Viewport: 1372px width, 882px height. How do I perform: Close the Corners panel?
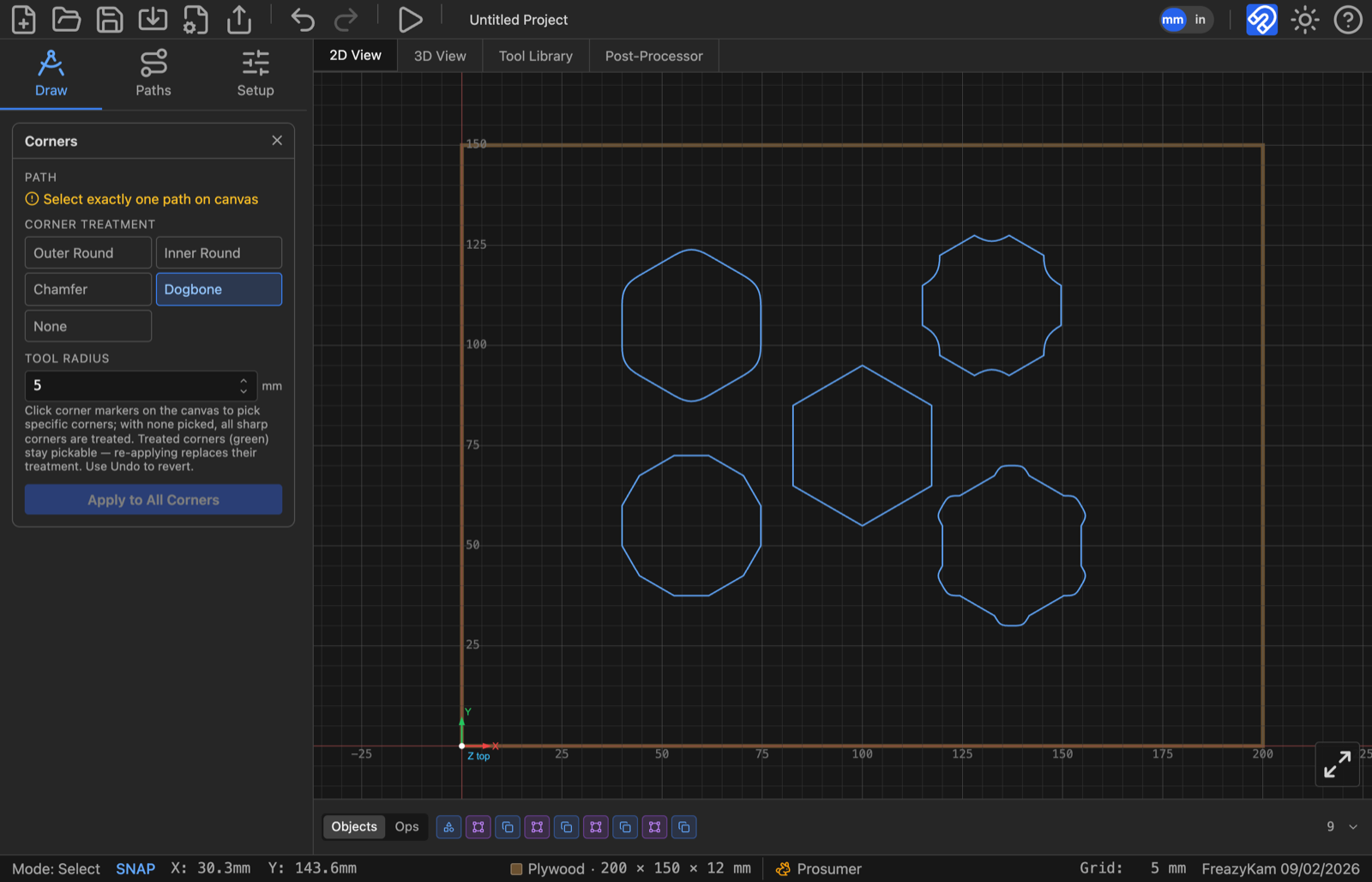[277, 141]
